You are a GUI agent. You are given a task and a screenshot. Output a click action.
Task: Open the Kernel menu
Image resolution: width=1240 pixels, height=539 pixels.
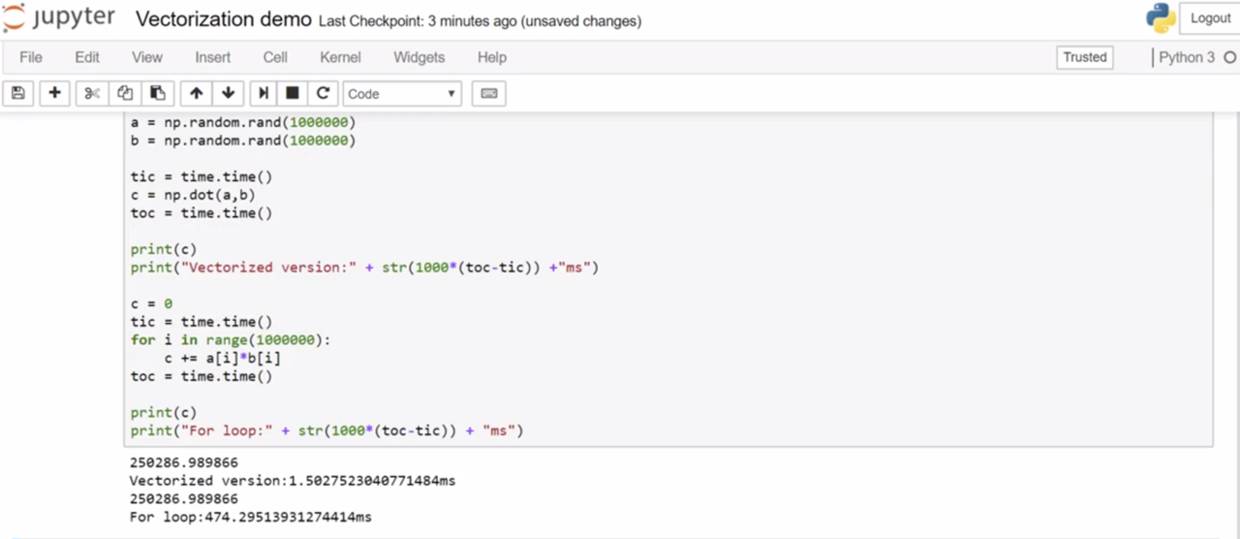340,57
